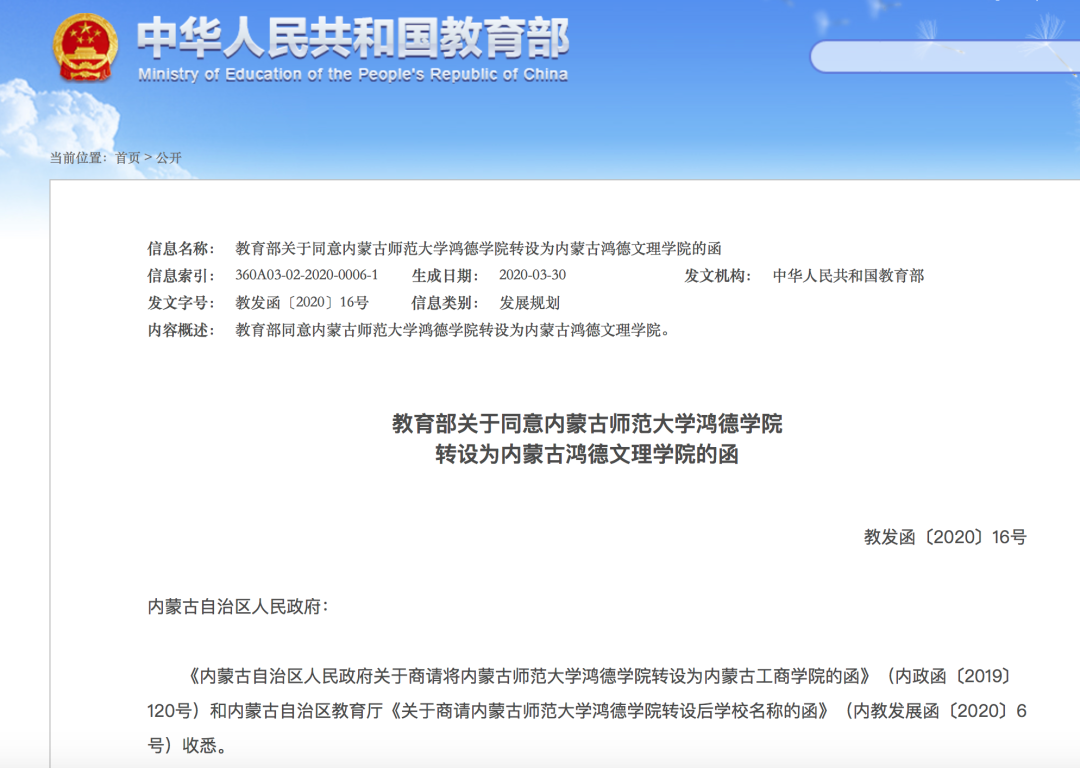Click the 发文机构 label
This screenshot has width=1080, height=768.
point(718,276)
